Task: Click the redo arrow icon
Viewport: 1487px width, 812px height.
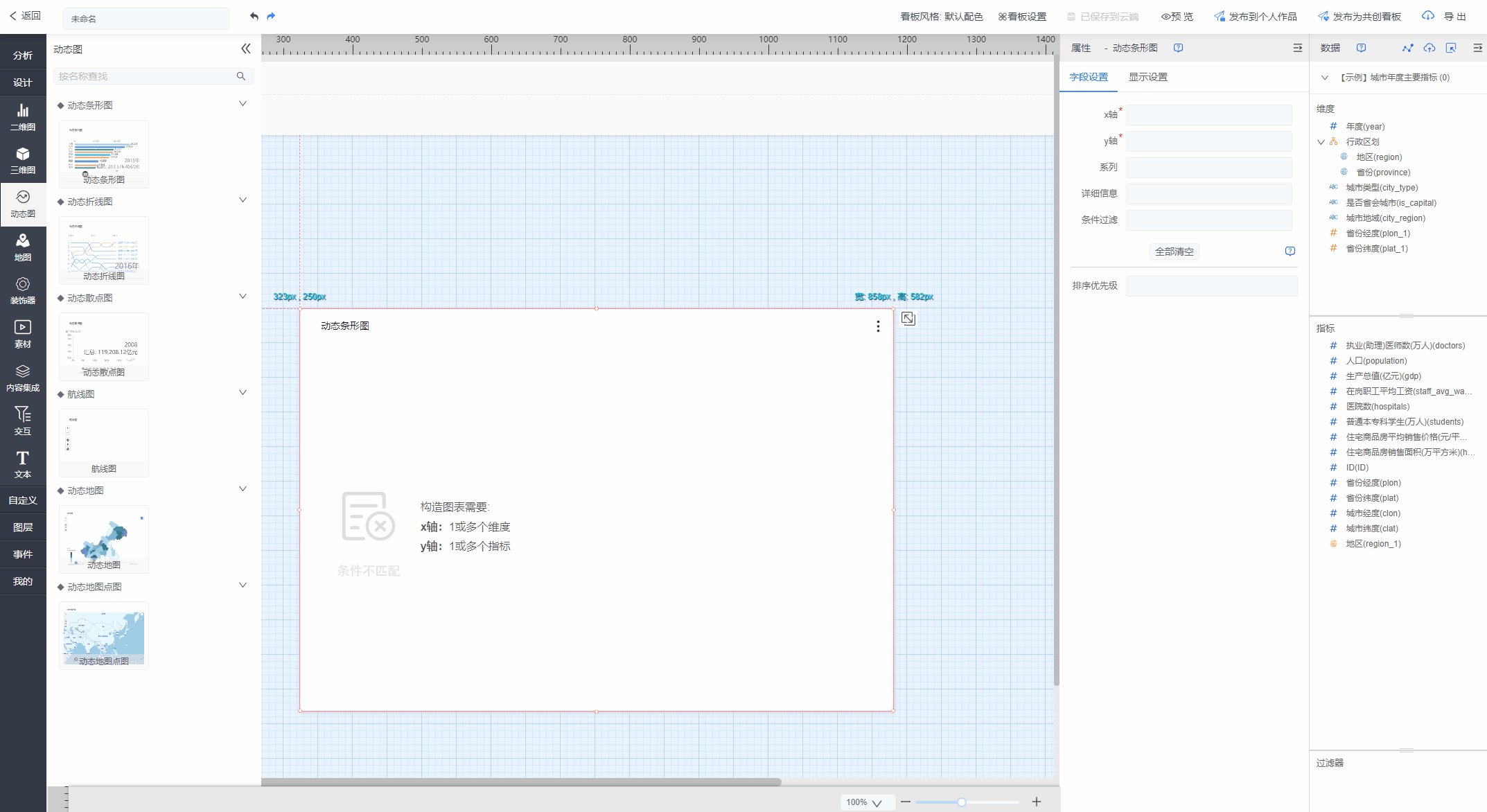Action: tap(271, 16)
